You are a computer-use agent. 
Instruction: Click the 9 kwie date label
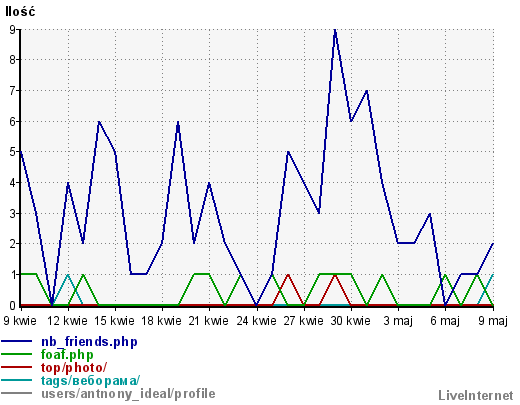click(x=20, y=321)
